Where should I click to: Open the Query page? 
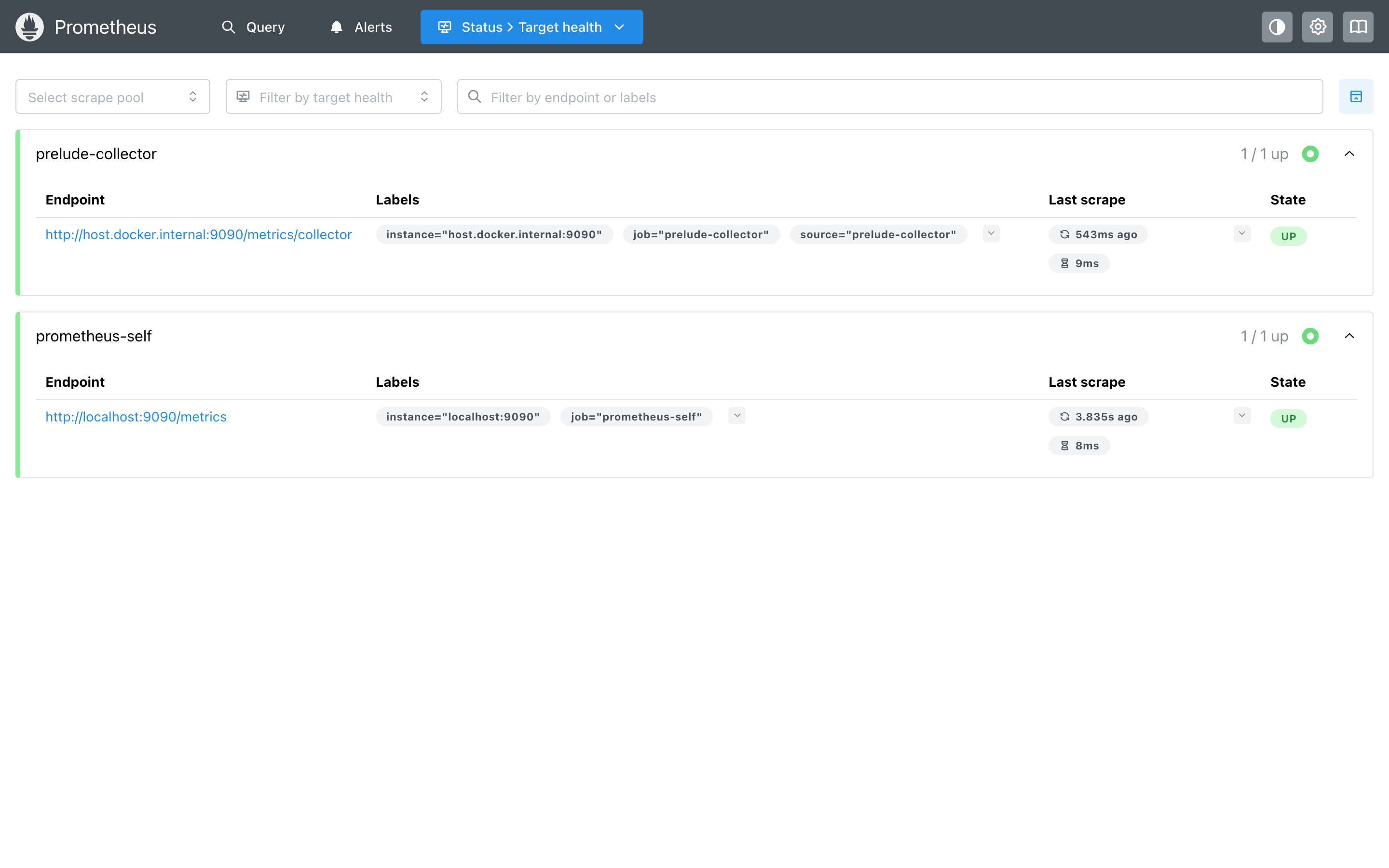(253, 27)
